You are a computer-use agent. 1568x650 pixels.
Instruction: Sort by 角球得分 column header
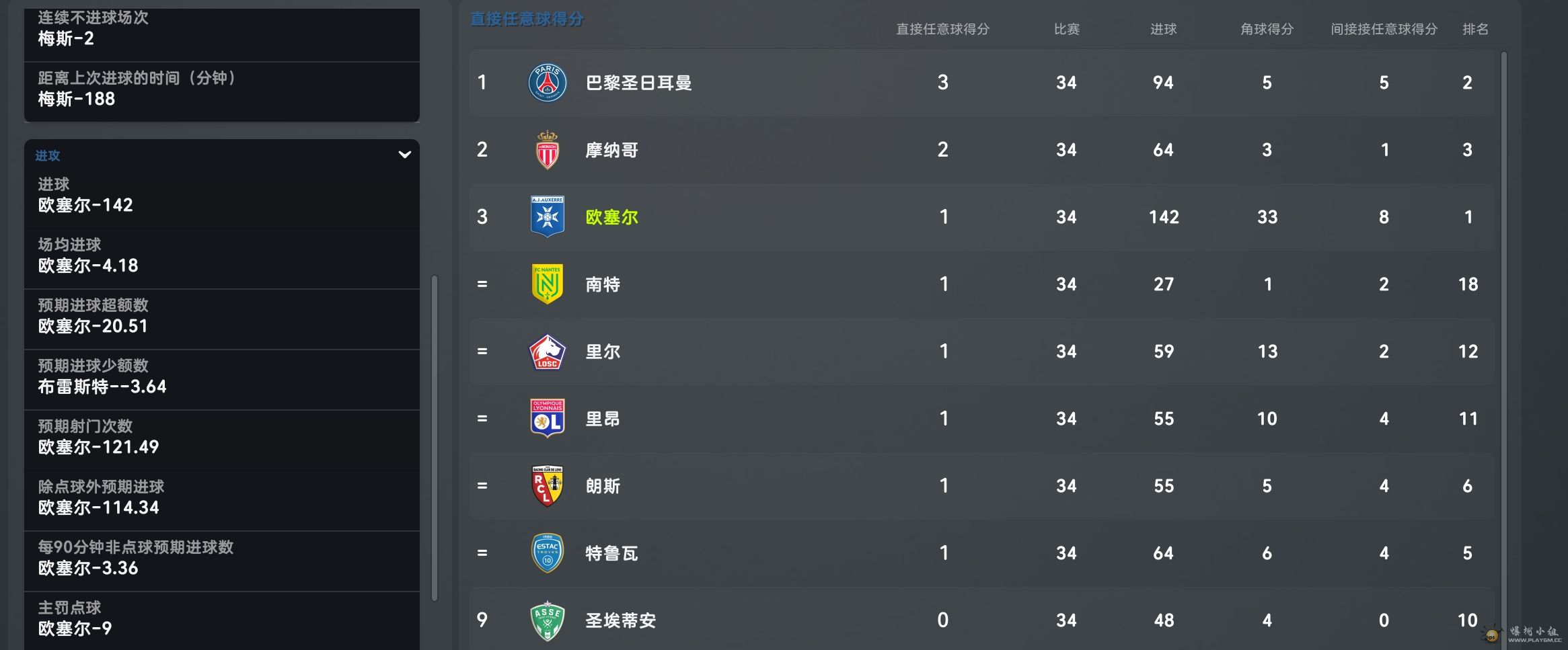pos(1267,29)
